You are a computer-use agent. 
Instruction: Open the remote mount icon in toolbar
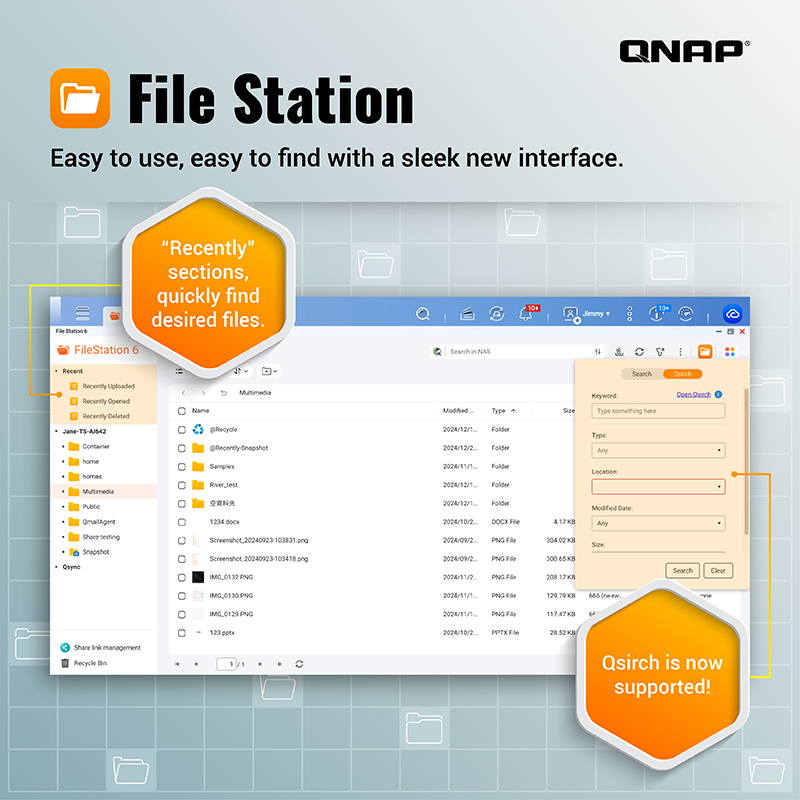coord(619,352)
